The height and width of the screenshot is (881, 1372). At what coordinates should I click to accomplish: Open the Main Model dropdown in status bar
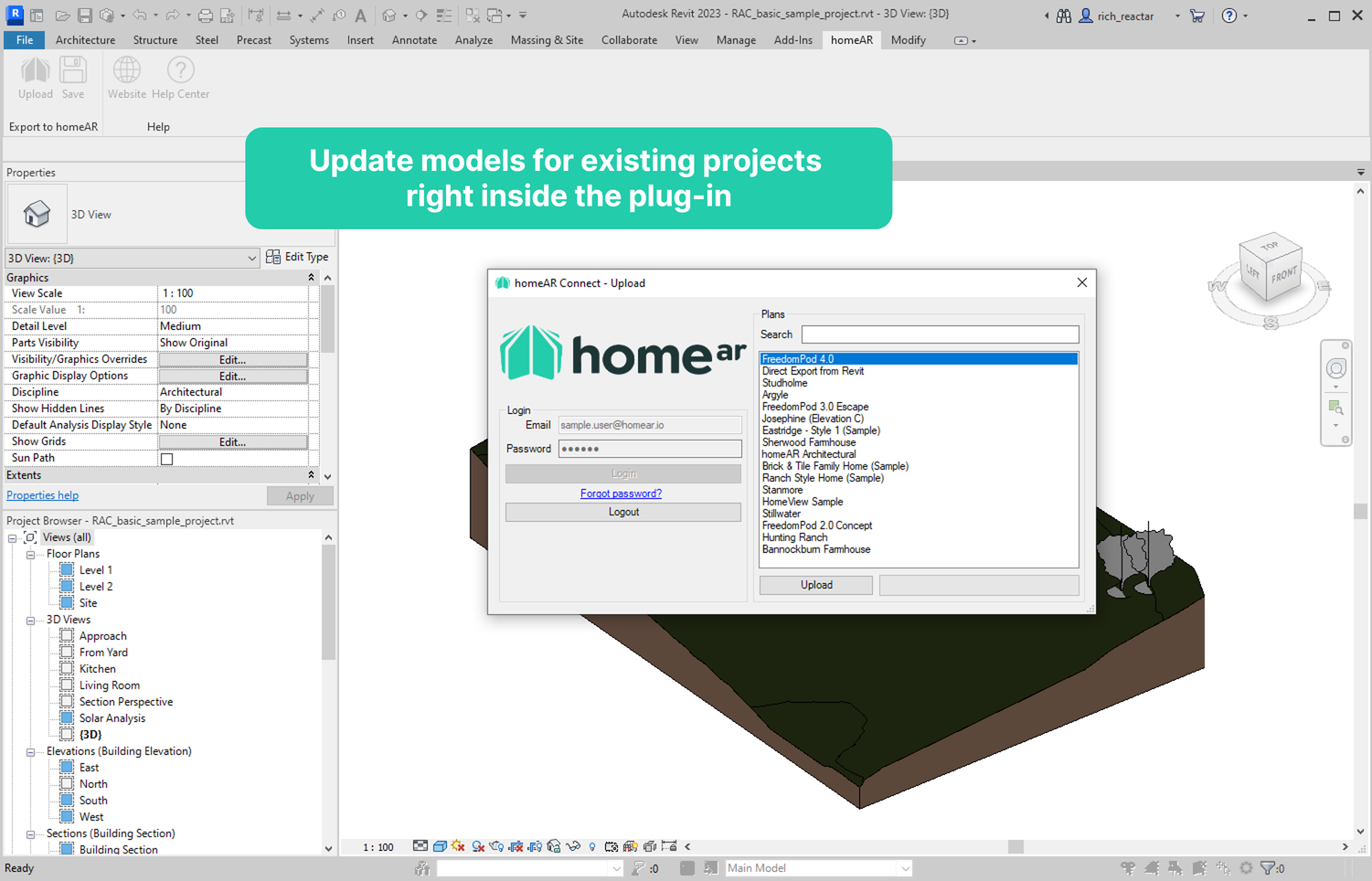coord(905,868)
